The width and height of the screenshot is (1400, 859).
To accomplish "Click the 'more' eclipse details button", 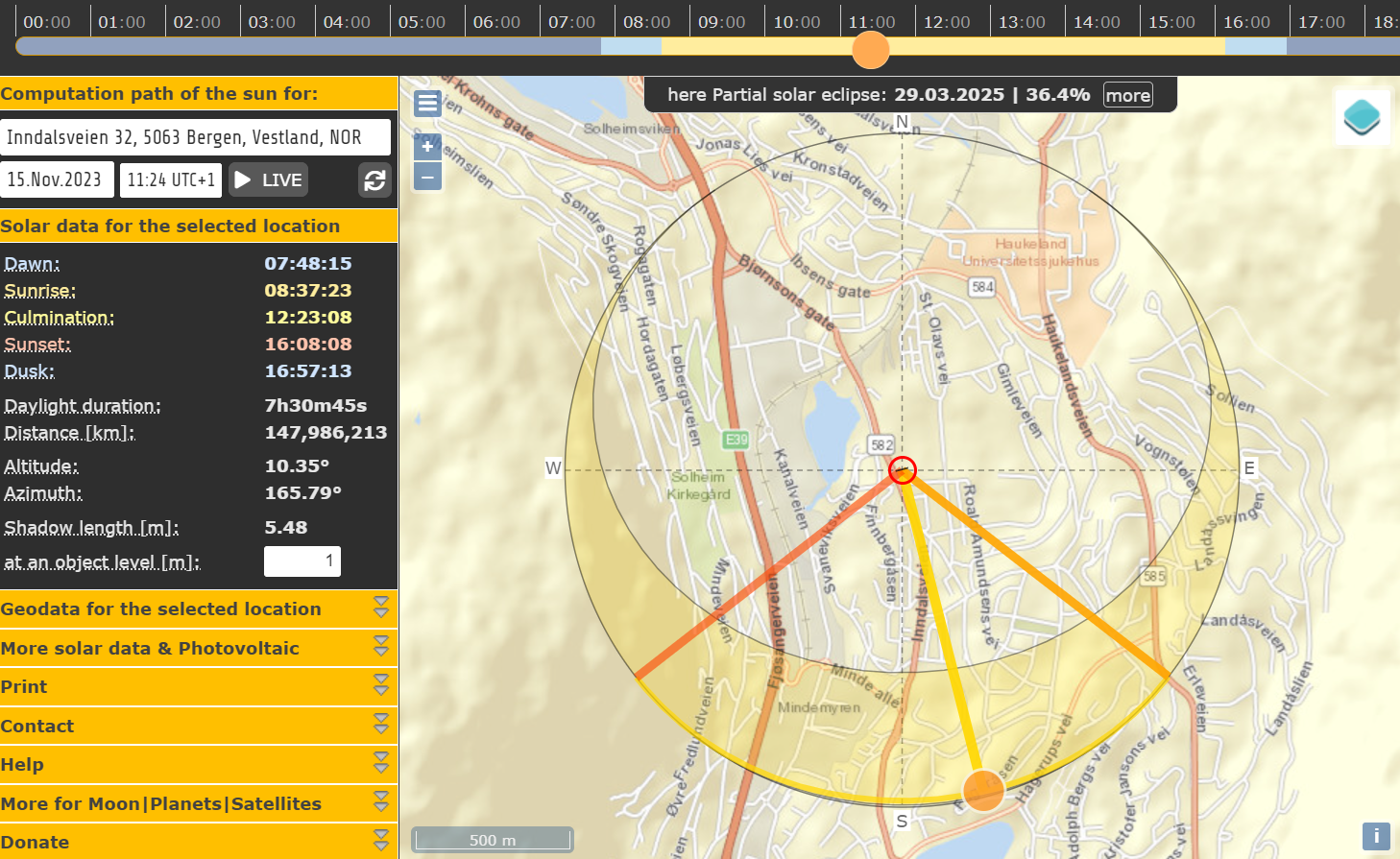I will 1127,95.
